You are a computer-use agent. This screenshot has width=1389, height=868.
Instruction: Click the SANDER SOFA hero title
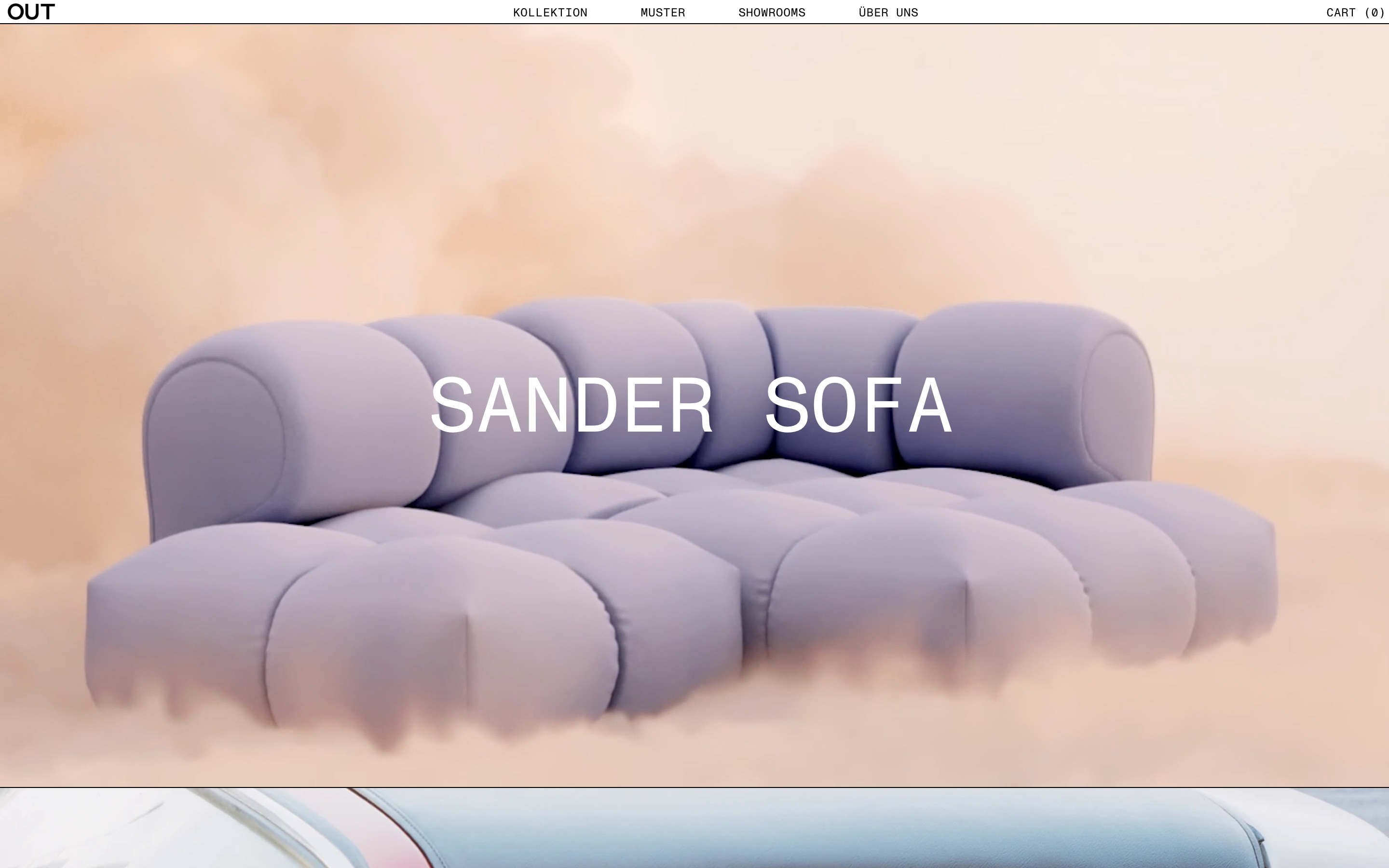(692, 405)
